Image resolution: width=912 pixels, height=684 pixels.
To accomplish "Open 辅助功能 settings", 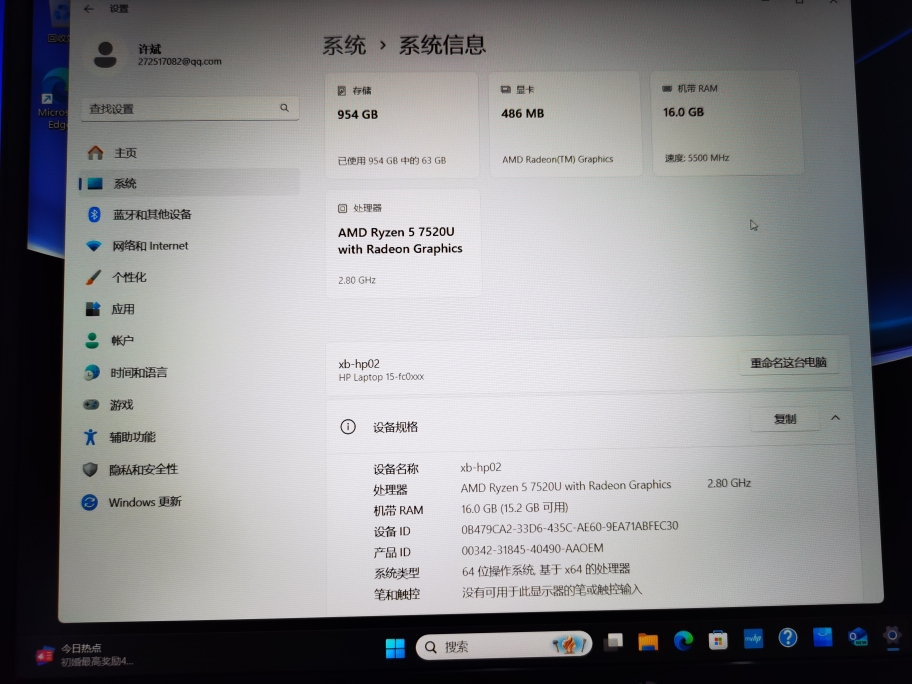I will point(189,437).
